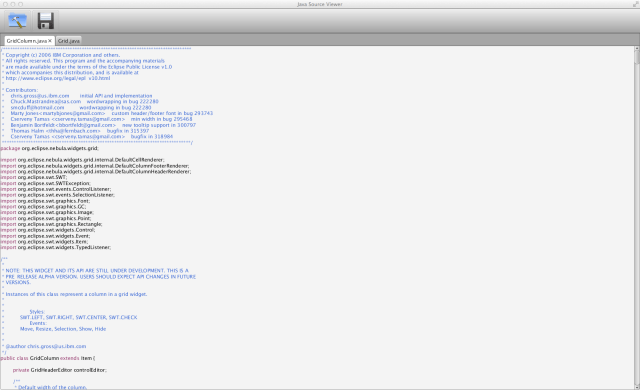Click the graphics.Rectangle import line
Screen dimensions: 640x390
(51, 224)
